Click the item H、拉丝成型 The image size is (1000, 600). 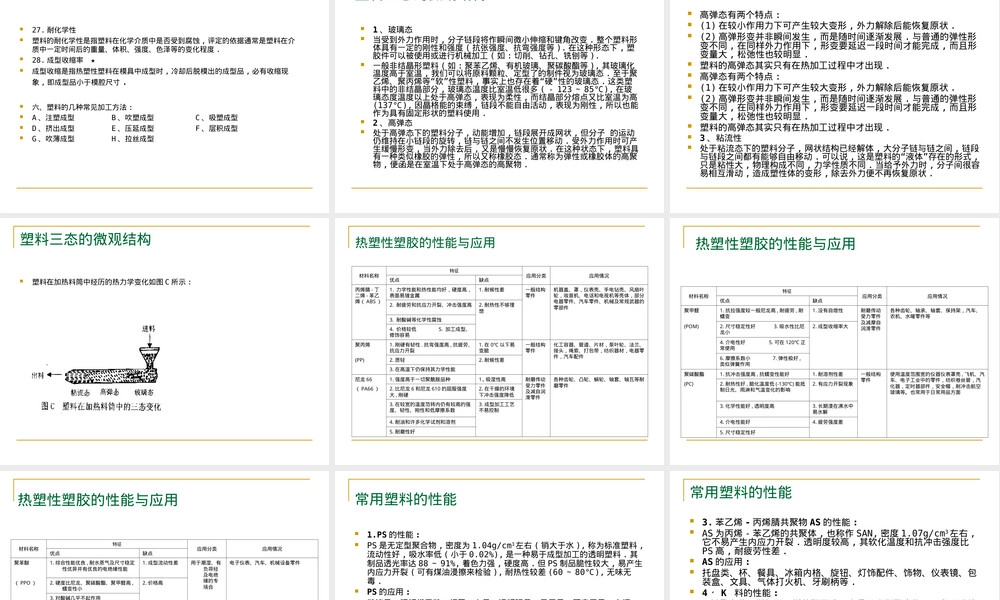(x=133, y=138)
